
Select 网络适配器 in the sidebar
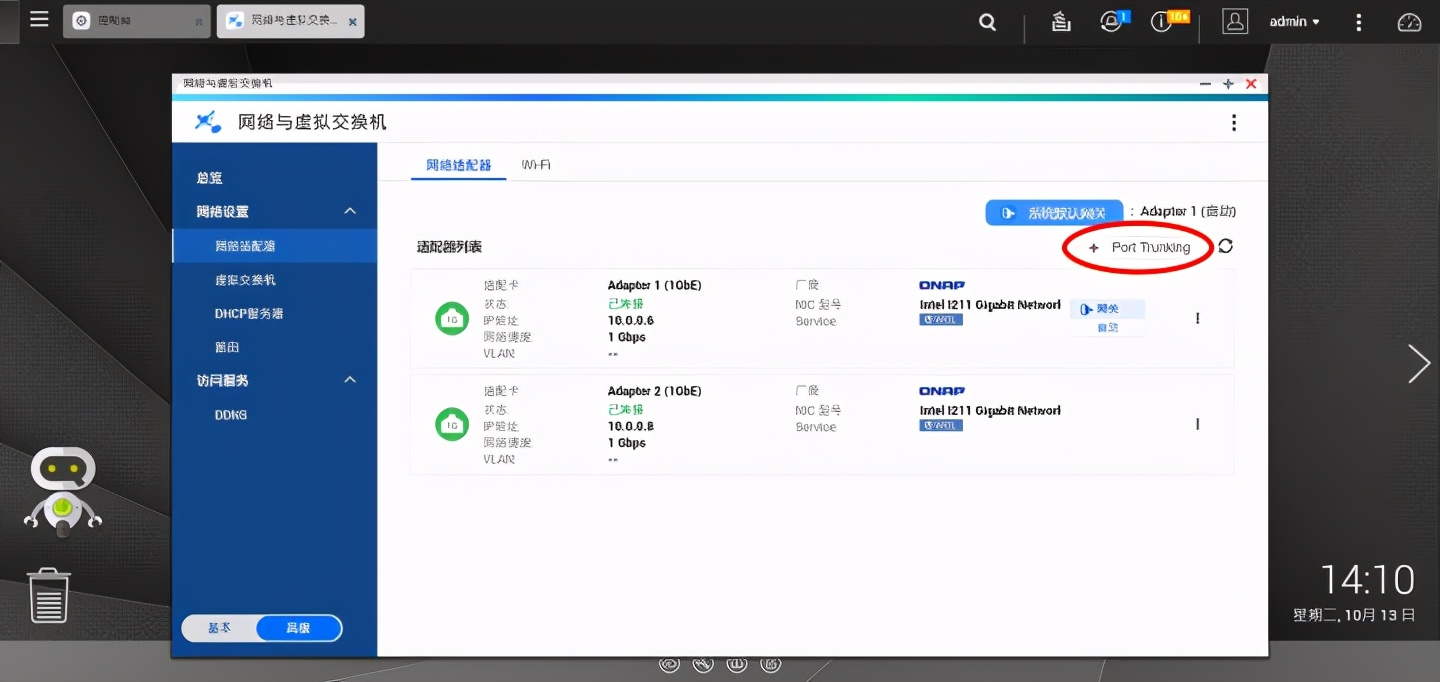[x=274, y=246]
